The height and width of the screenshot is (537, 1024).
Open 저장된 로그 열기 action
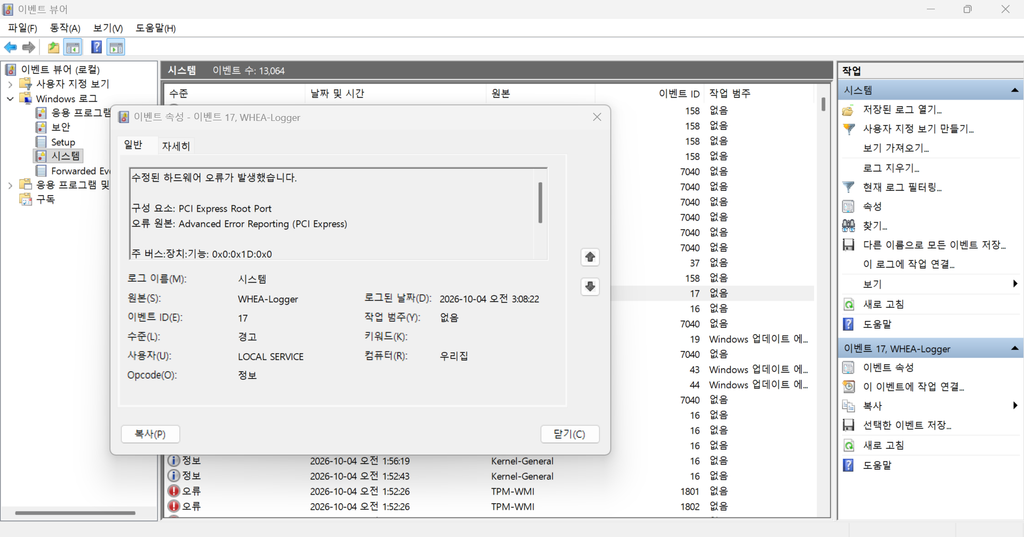click(x=902, y=110)
